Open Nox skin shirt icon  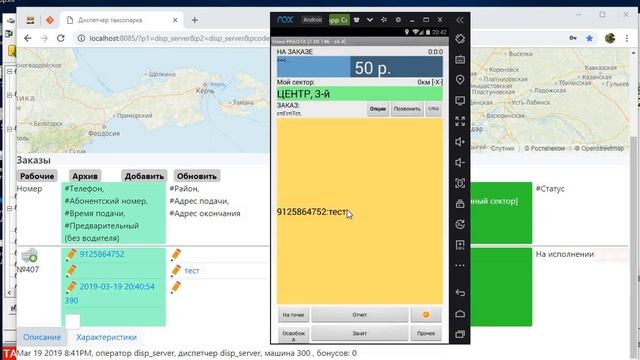pyautogui.click(x=356, y=20)
